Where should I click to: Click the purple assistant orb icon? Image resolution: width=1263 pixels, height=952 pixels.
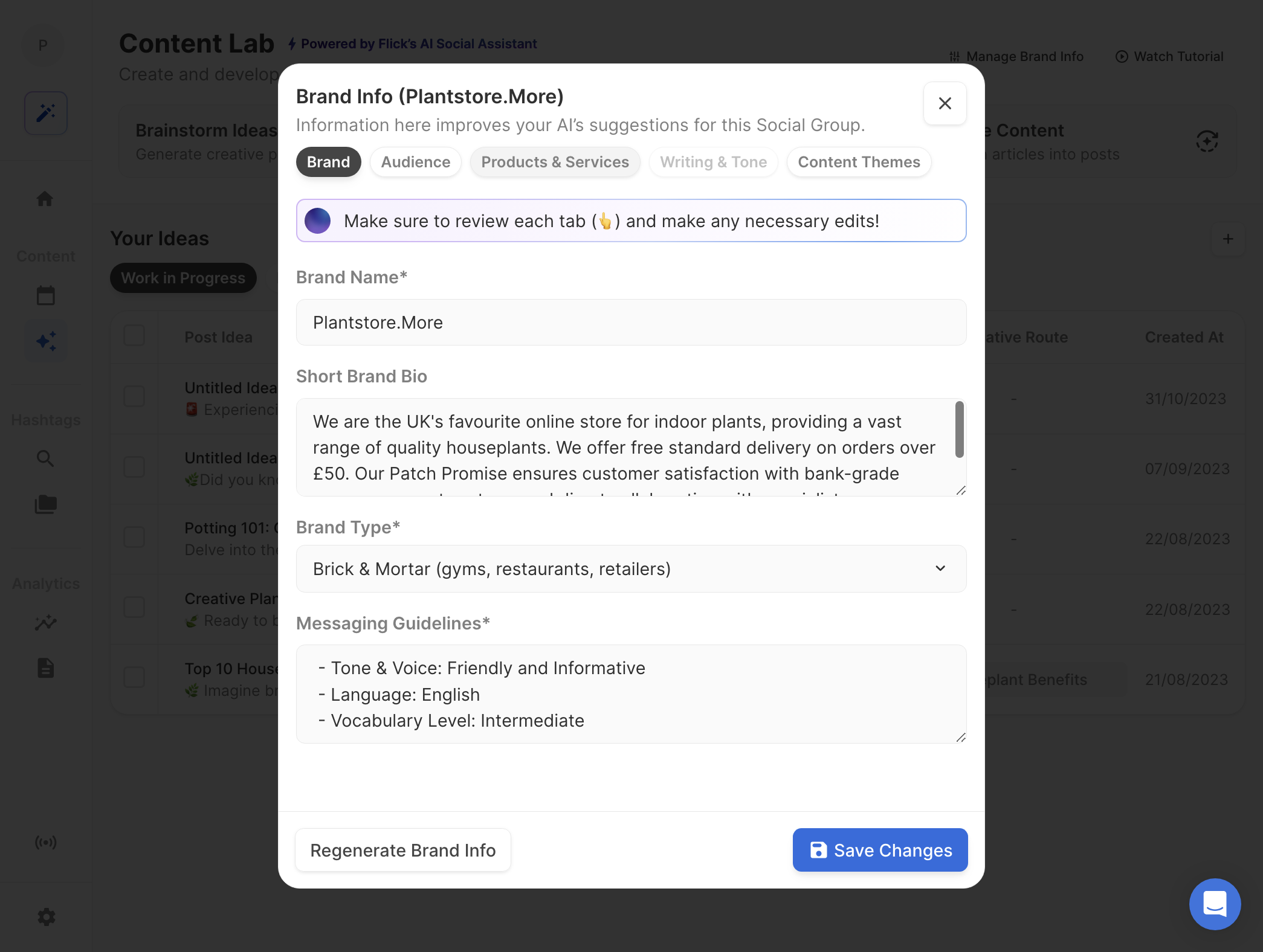318,220
